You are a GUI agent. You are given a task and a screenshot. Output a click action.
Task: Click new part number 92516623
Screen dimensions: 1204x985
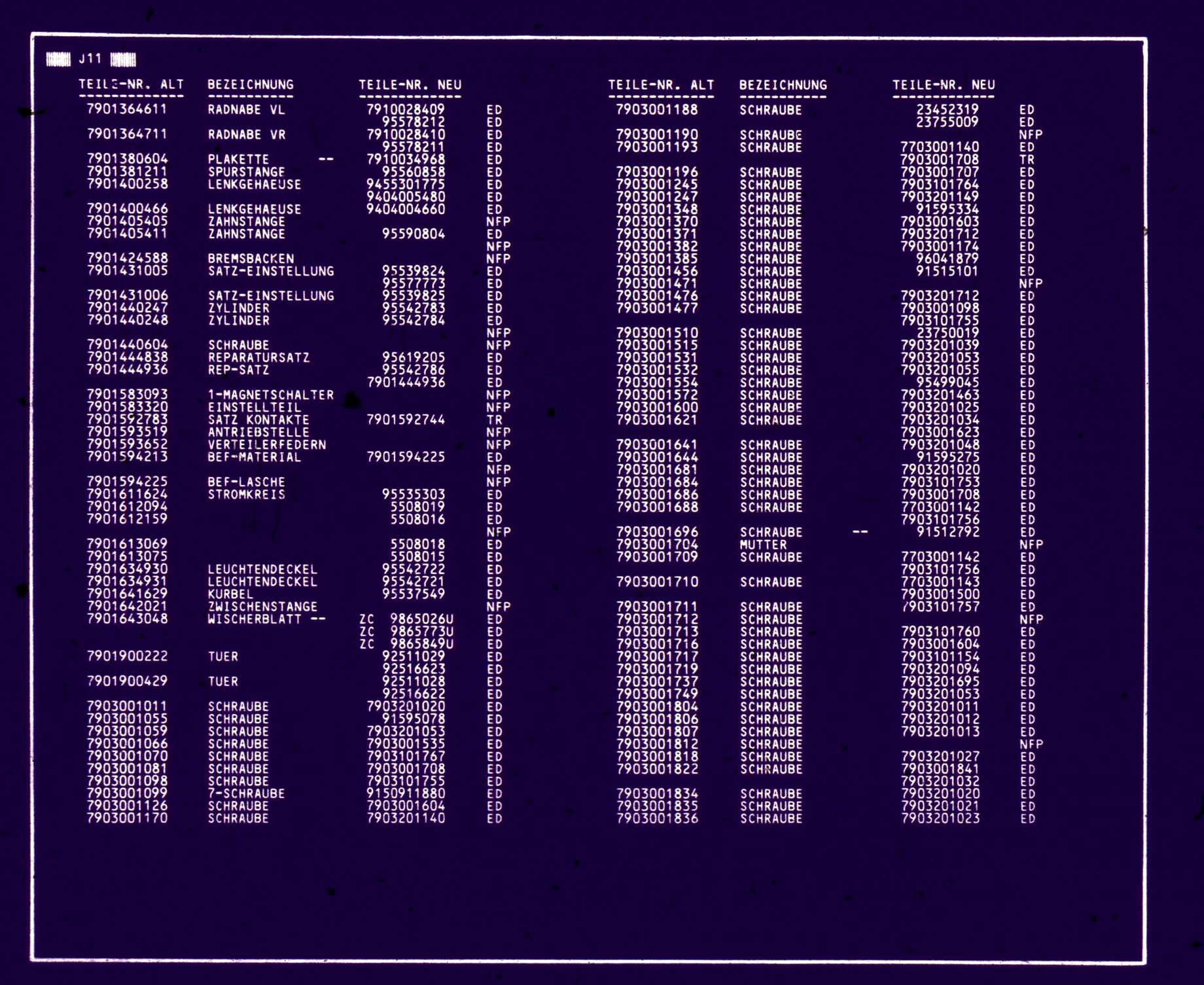[414, 669]
